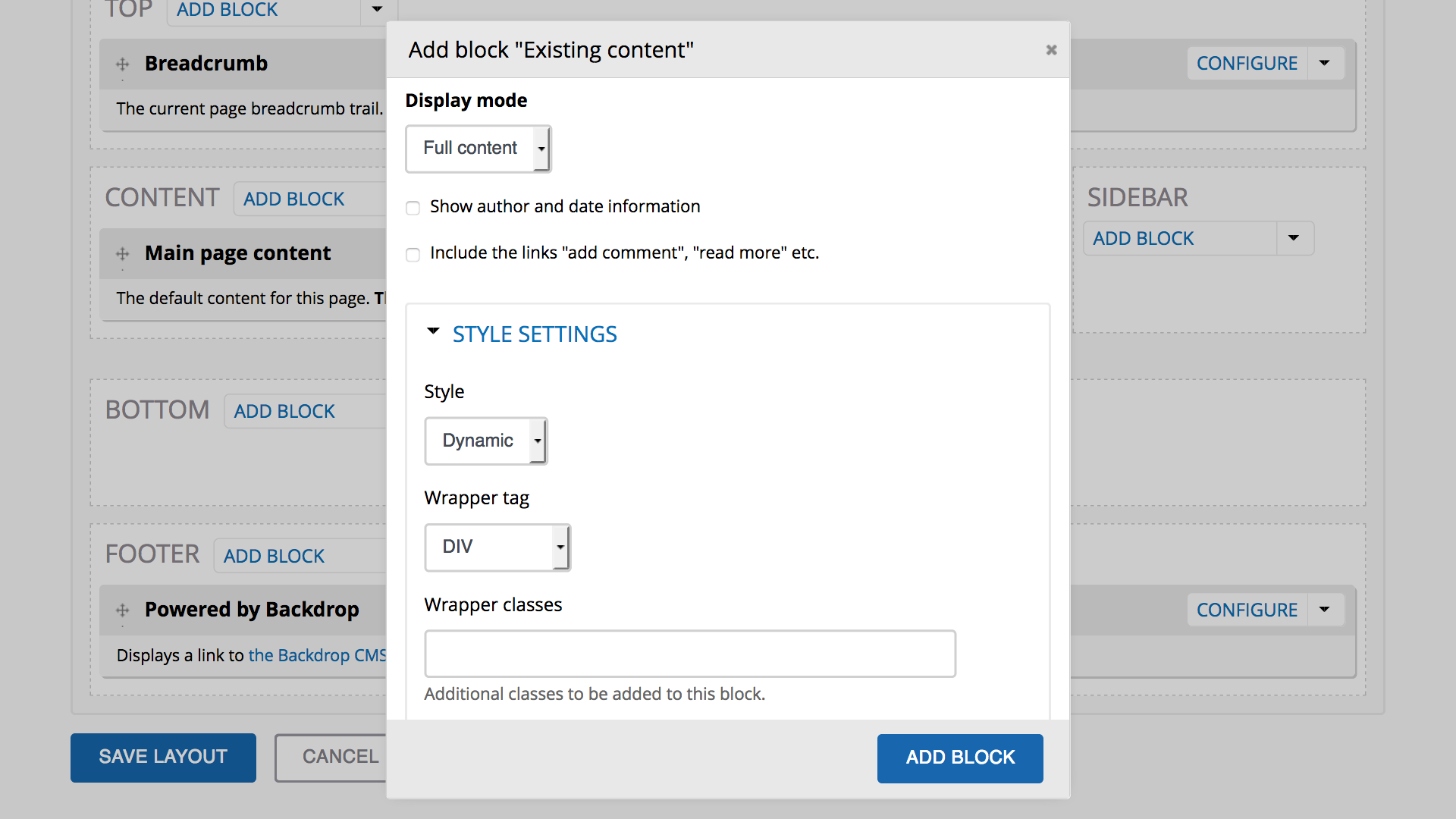Click the Powered by Backdrop drag handle
1456x819 pixels.
pyautogui.click(x=123, y=610)
